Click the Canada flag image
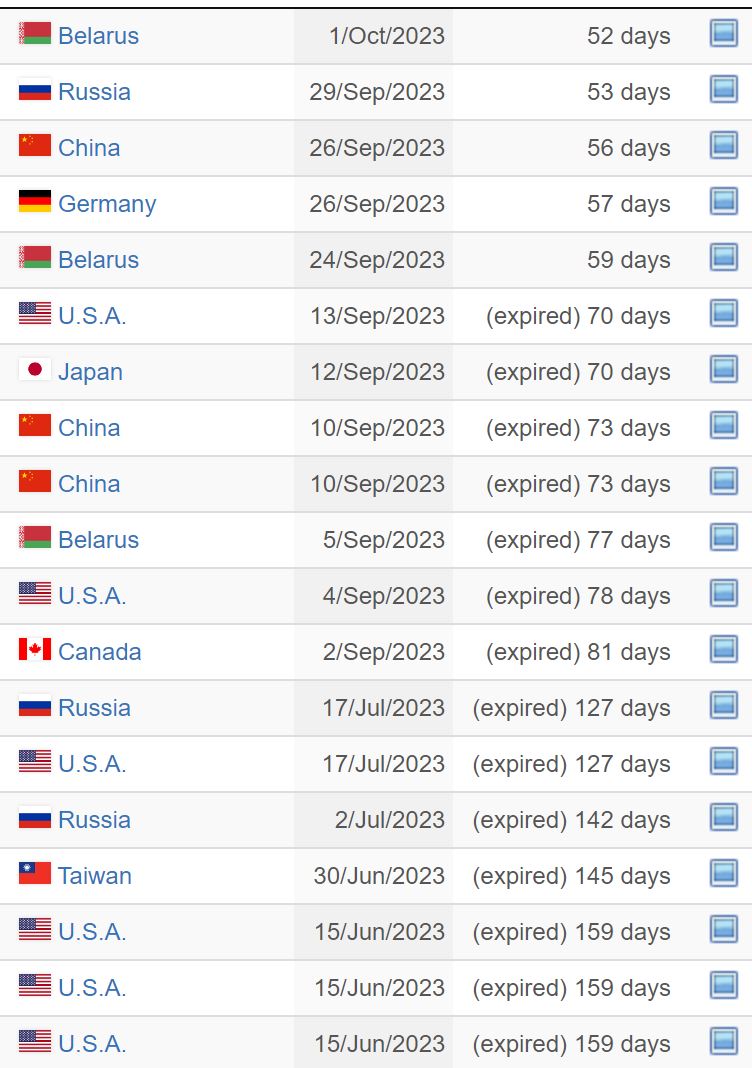752x1068 pixels. click(x=35, y=649)
